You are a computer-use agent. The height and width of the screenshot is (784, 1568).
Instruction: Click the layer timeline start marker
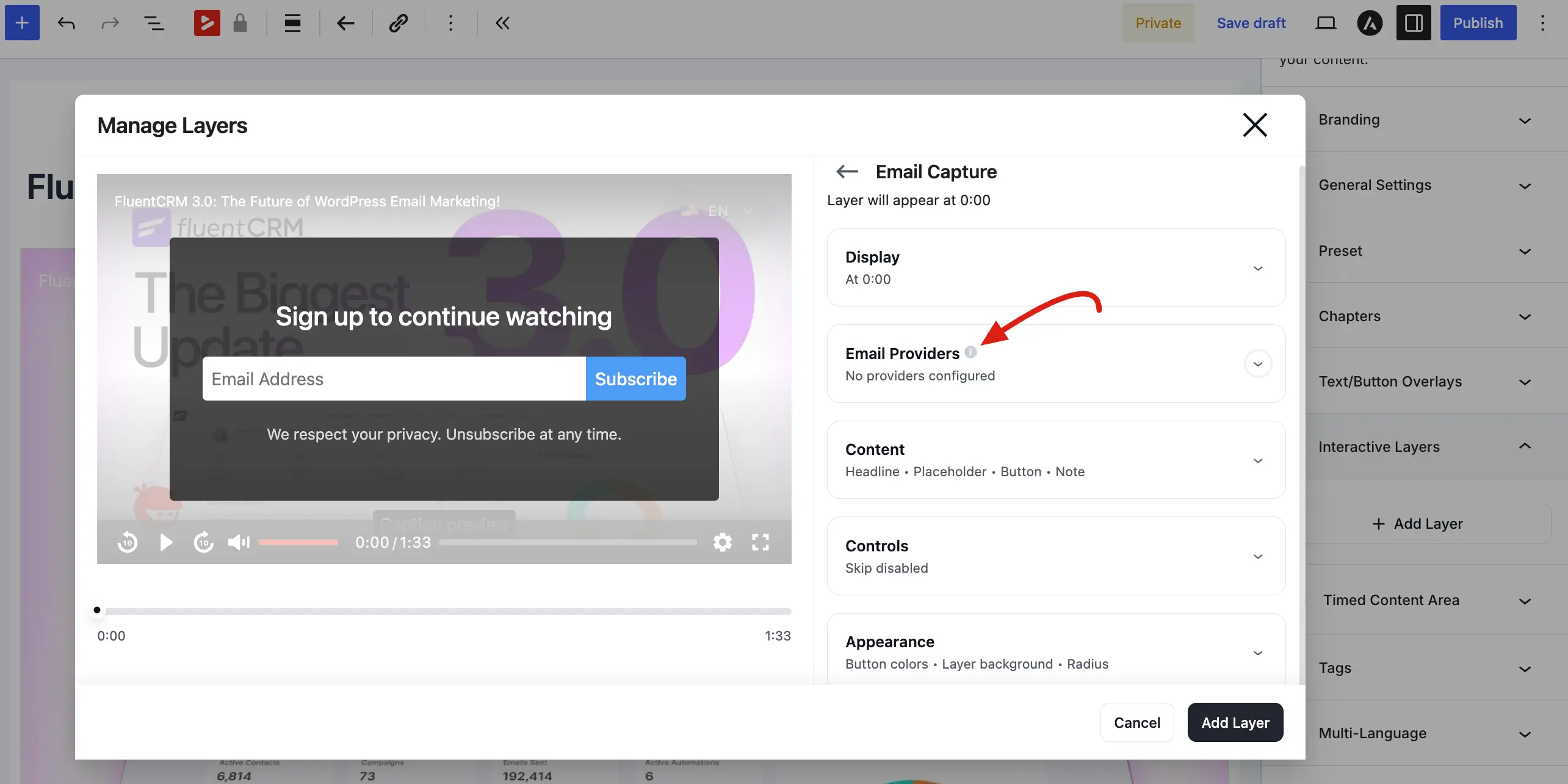(97, 610)
